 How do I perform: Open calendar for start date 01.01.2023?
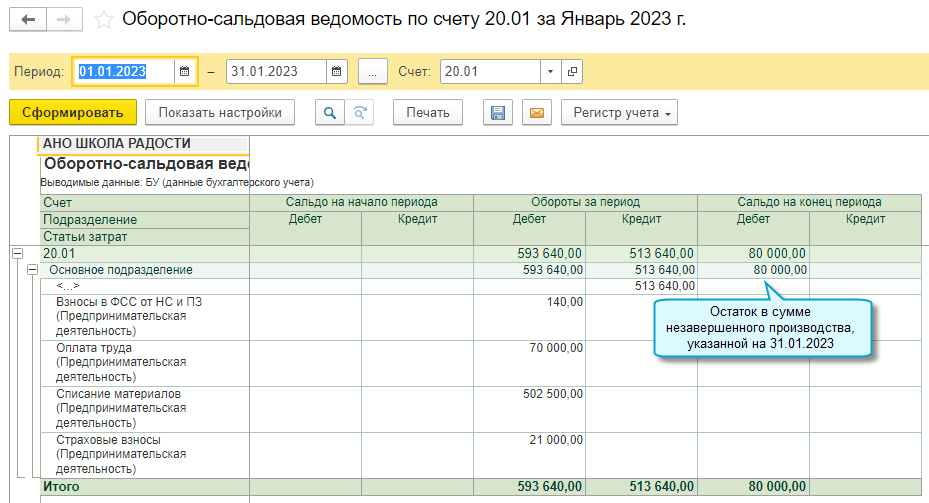pyautogui.click(x=185, y=72)
